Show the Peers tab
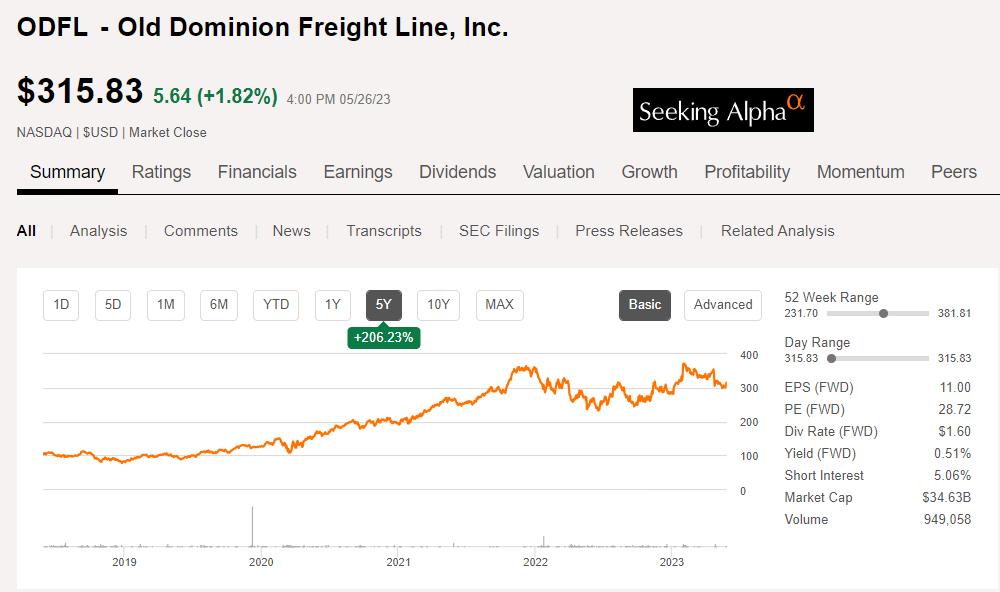Screen dimensions: 1000x592 pyautogui.click(x=953, y=172)
